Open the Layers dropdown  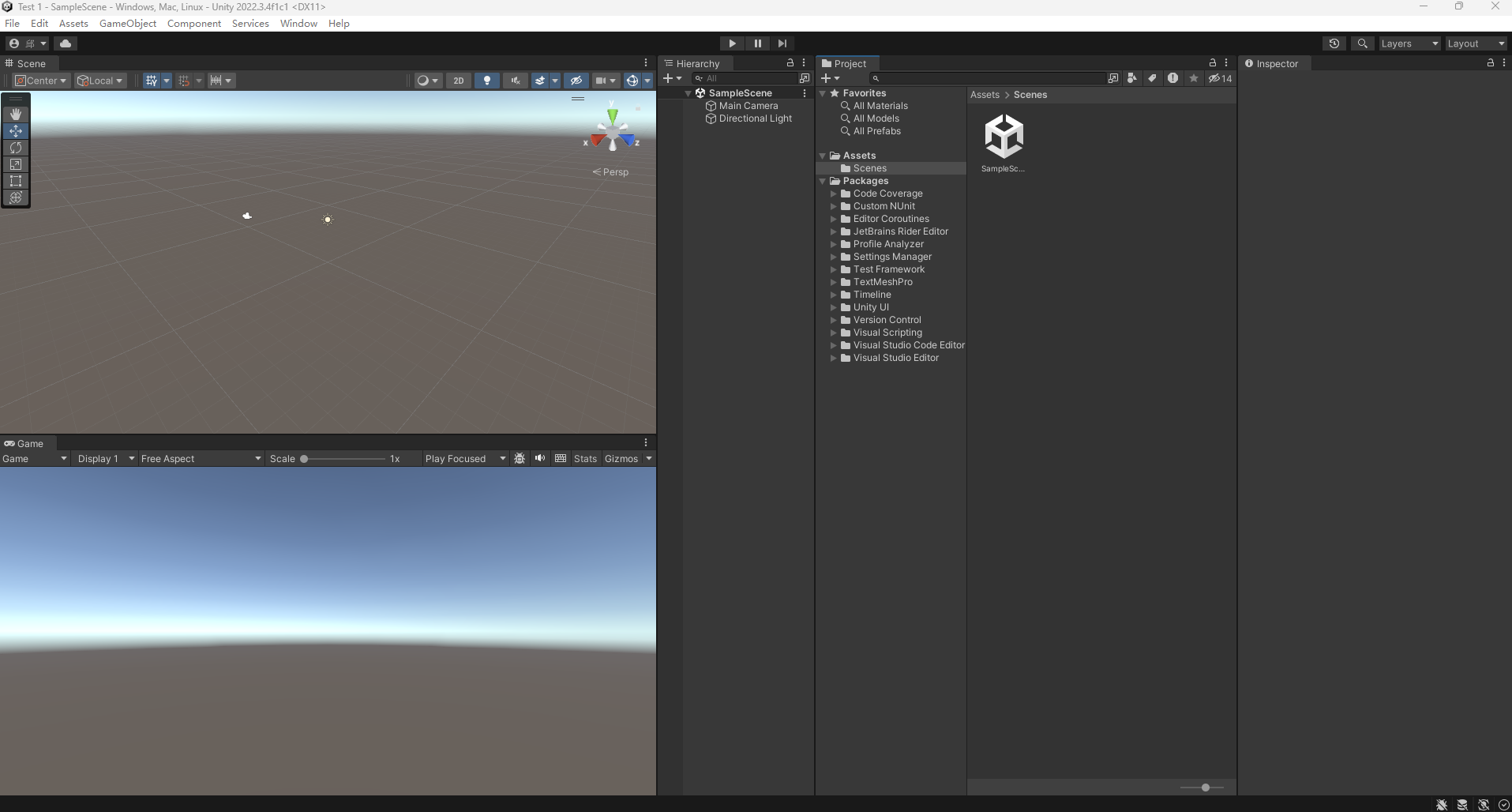[1409, 43]
